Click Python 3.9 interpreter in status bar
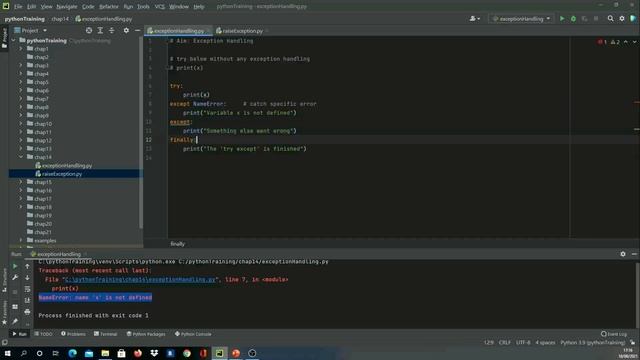 pyautogui.click(x=592, y=342)
